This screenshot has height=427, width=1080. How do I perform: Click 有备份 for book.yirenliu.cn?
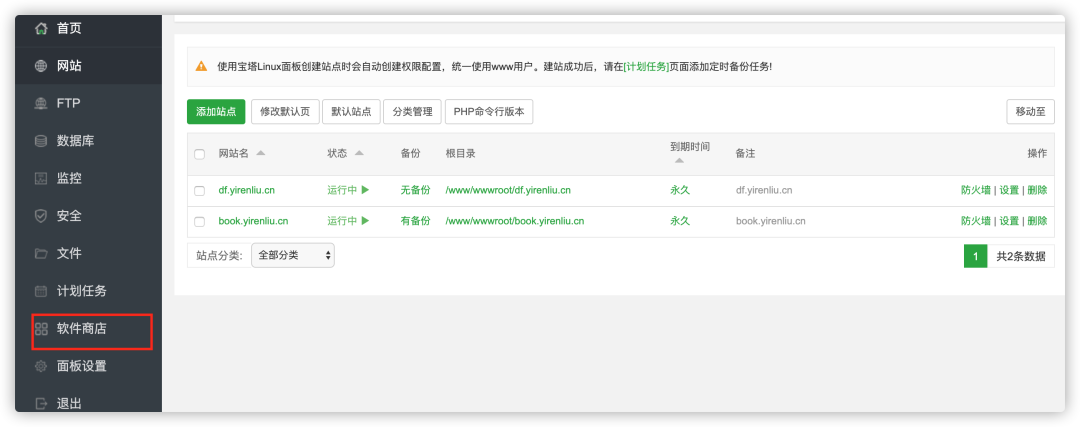pyautogui.click(x=415, y=221)
